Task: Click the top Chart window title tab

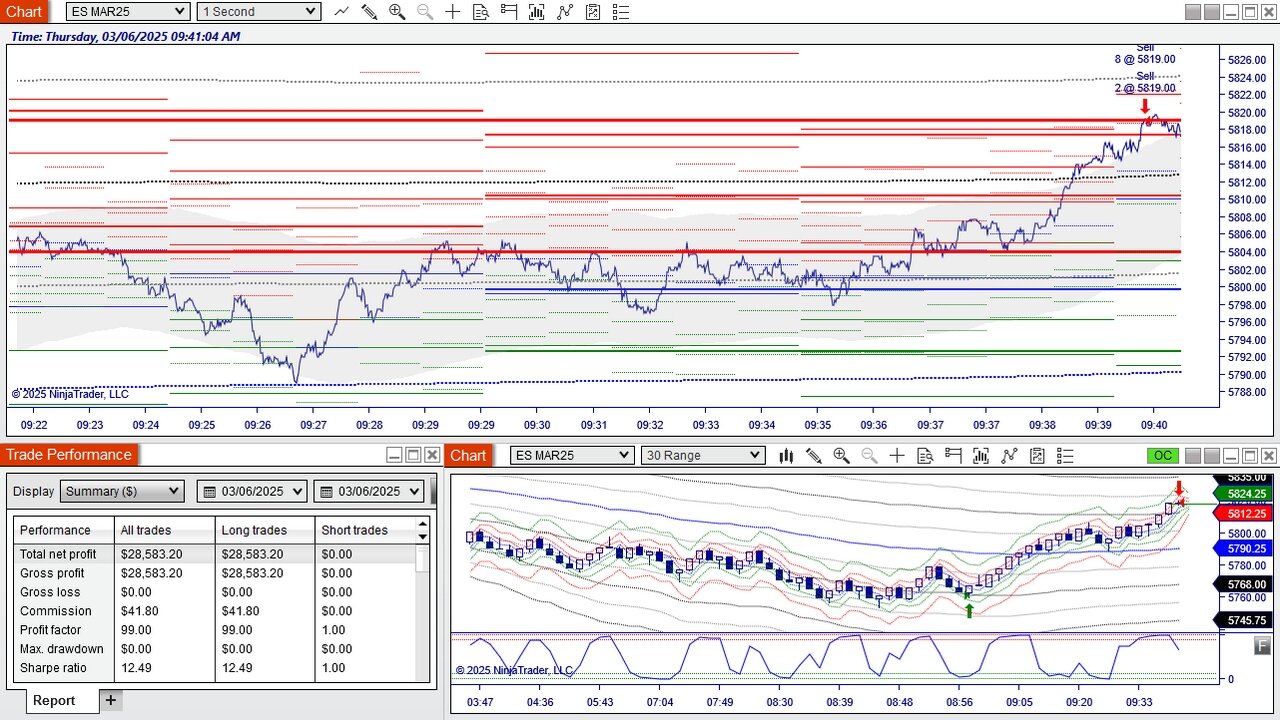Action: click(24, 11)
